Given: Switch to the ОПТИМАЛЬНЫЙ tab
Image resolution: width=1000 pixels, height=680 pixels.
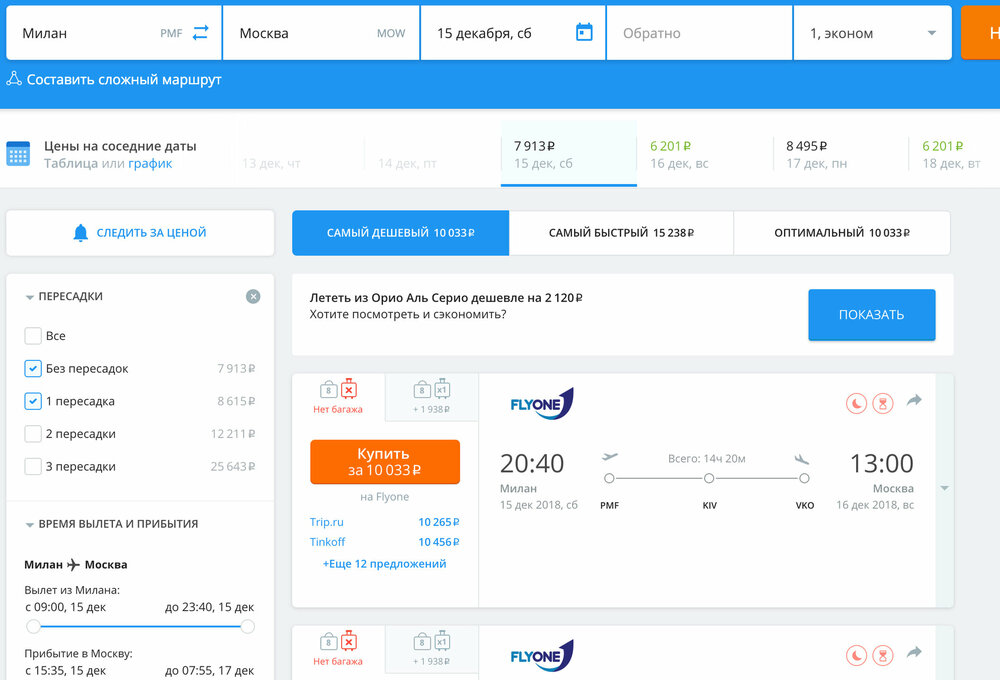Looking at the screenshot, I should point(842,233).
